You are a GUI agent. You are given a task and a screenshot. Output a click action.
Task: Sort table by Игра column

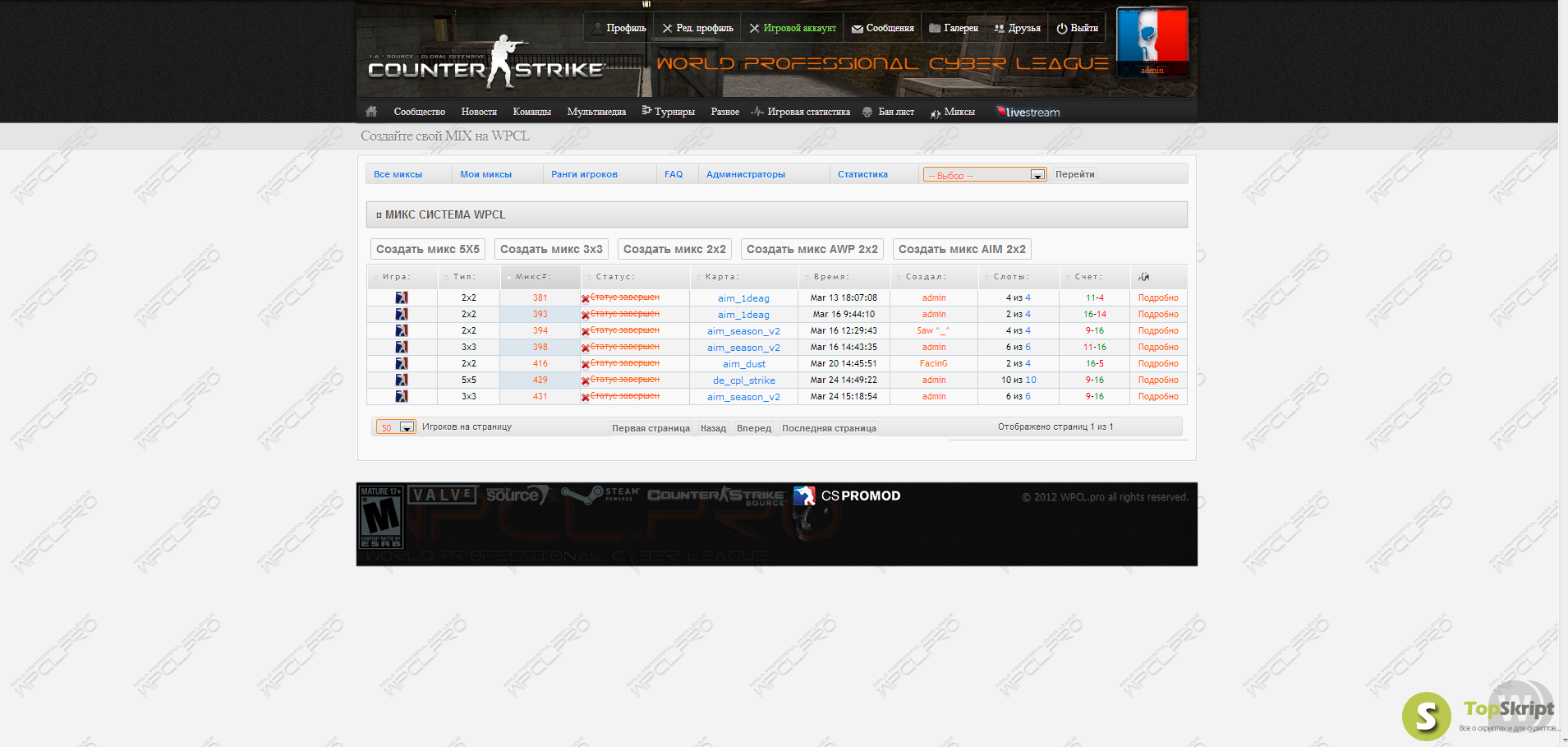(401, 277)
